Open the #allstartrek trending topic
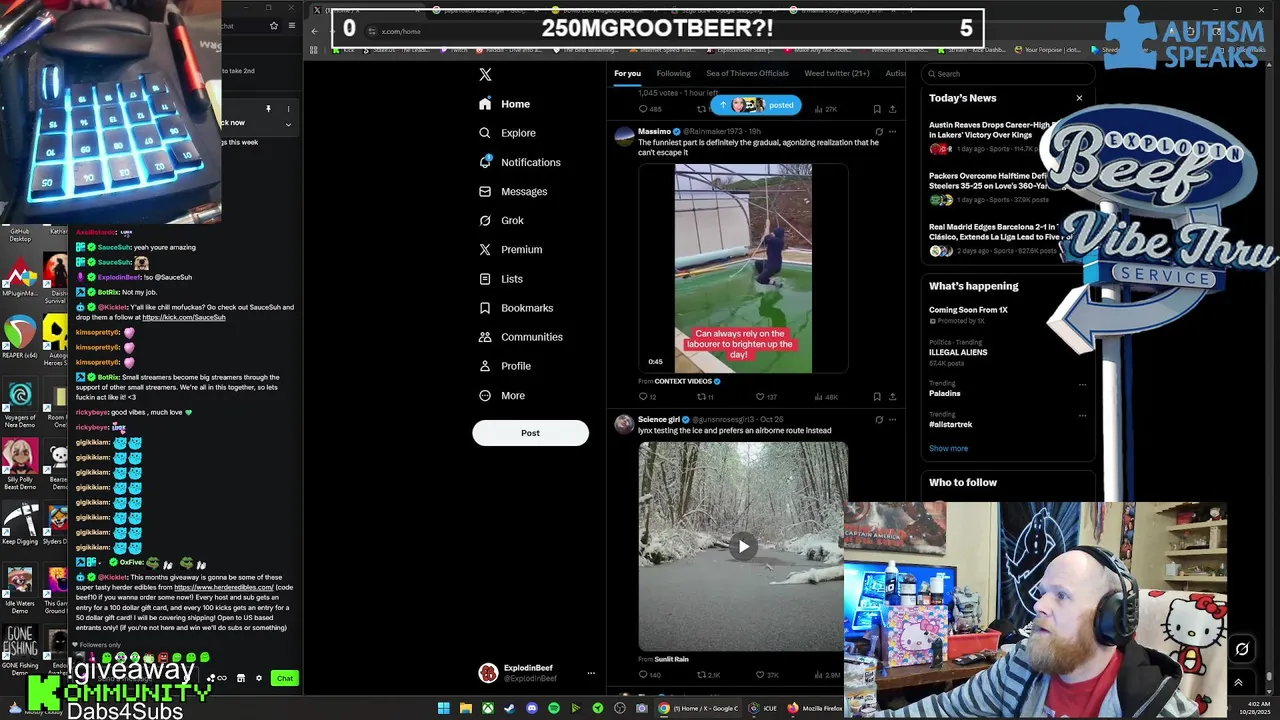Image resolution: width=1280 pixels, height=720 pixels. click(x=950, y=424)
